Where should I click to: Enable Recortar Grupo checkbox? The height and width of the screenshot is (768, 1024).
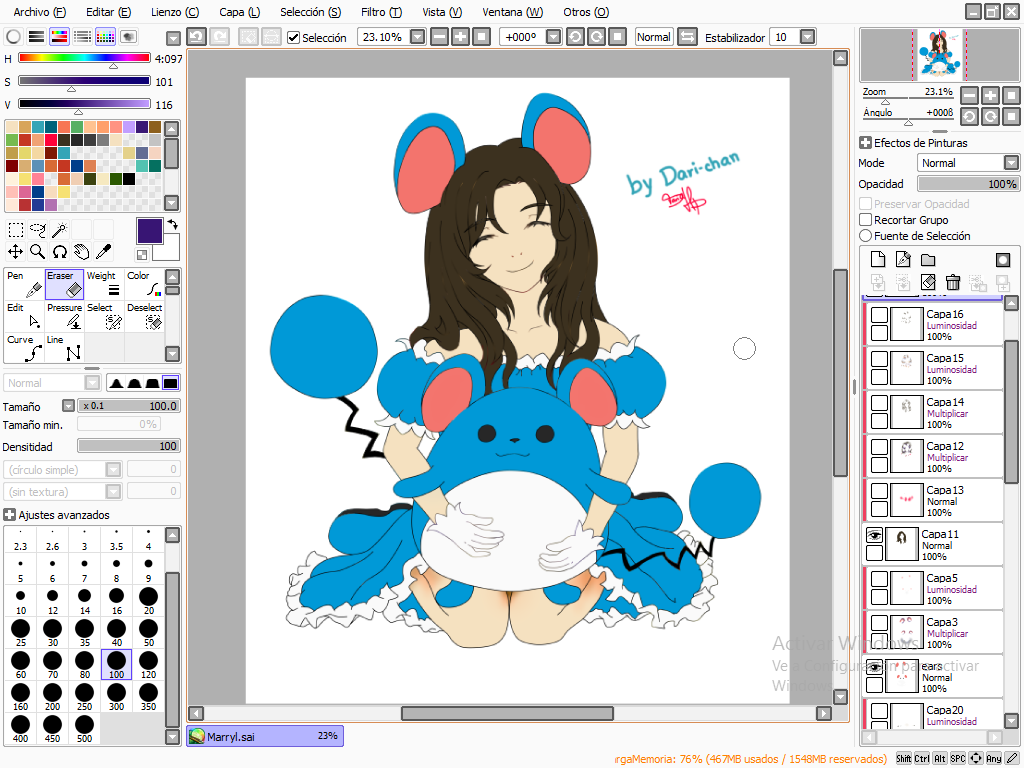tap(865, 219)
